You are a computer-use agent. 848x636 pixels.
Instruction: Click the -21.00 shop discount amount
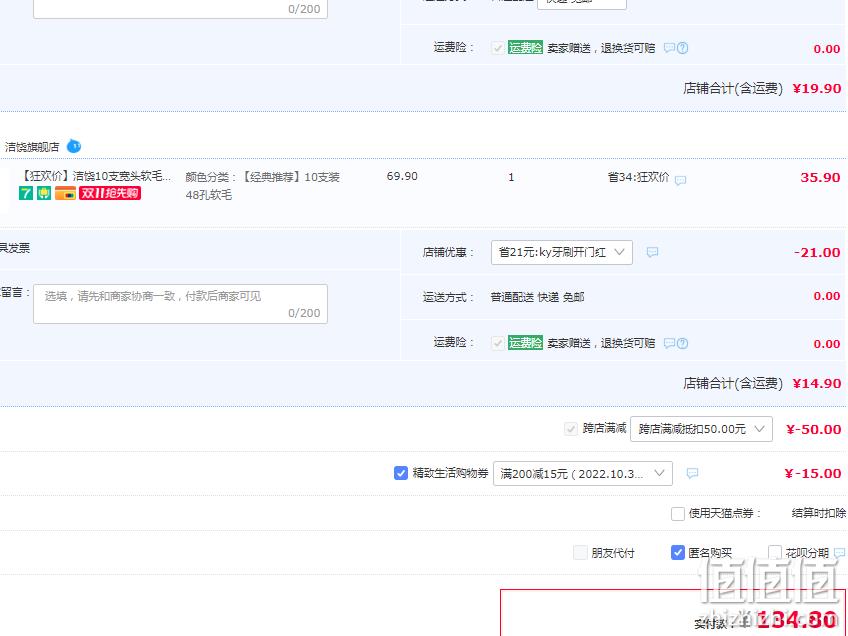click(817, 253)
